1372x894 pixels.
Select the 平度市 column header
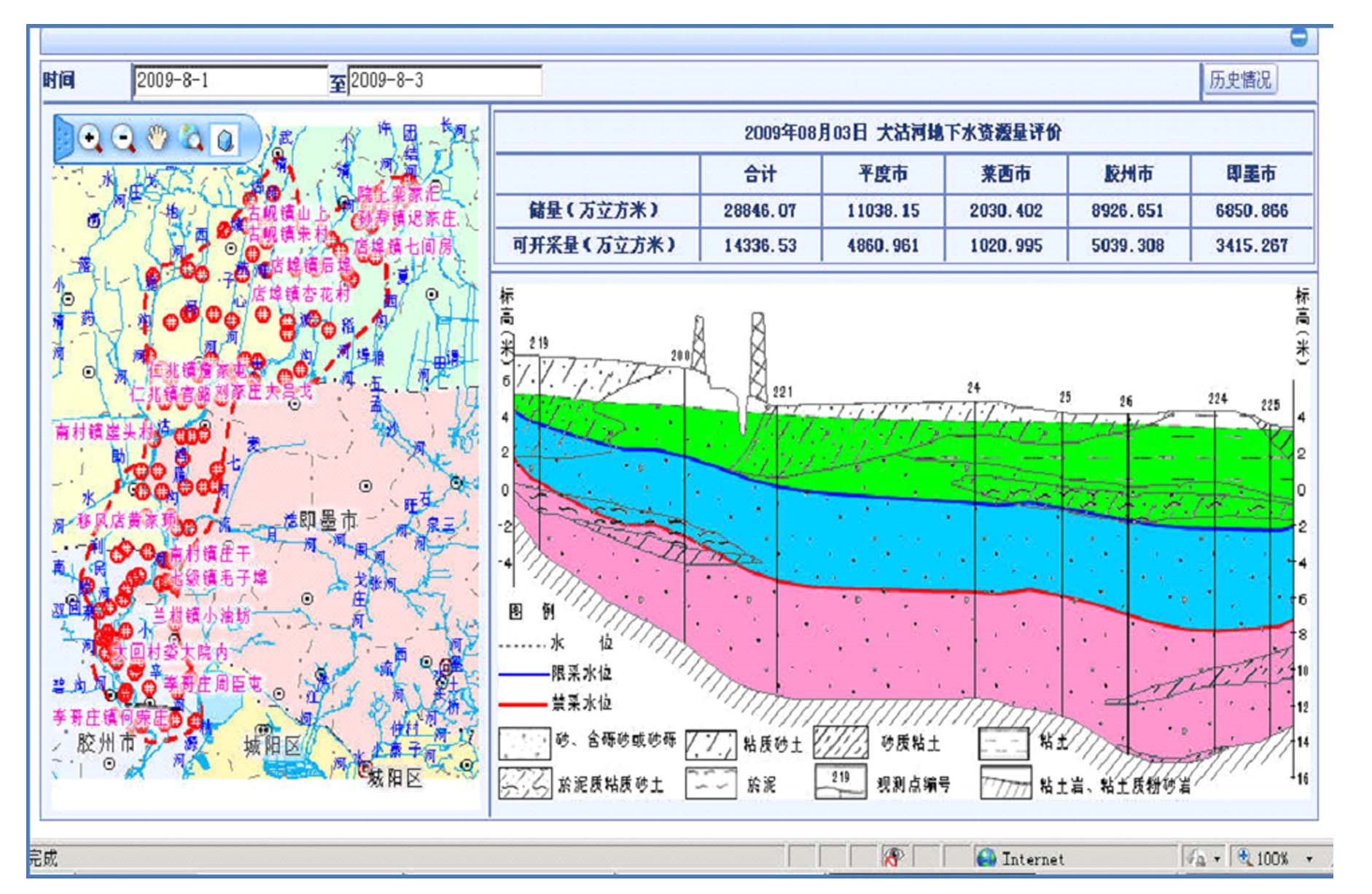coord(883,173)
